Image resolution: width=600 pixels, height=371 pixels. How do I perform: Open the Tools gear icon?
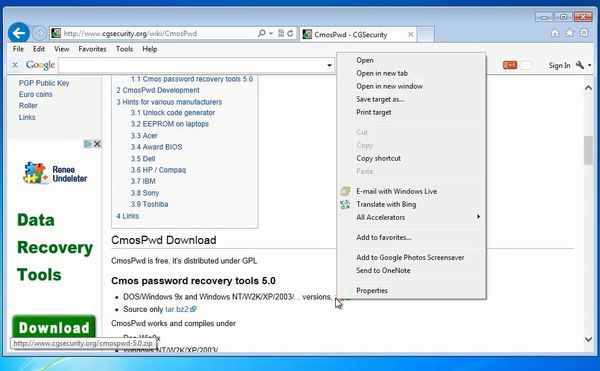[x=584, y=33]
